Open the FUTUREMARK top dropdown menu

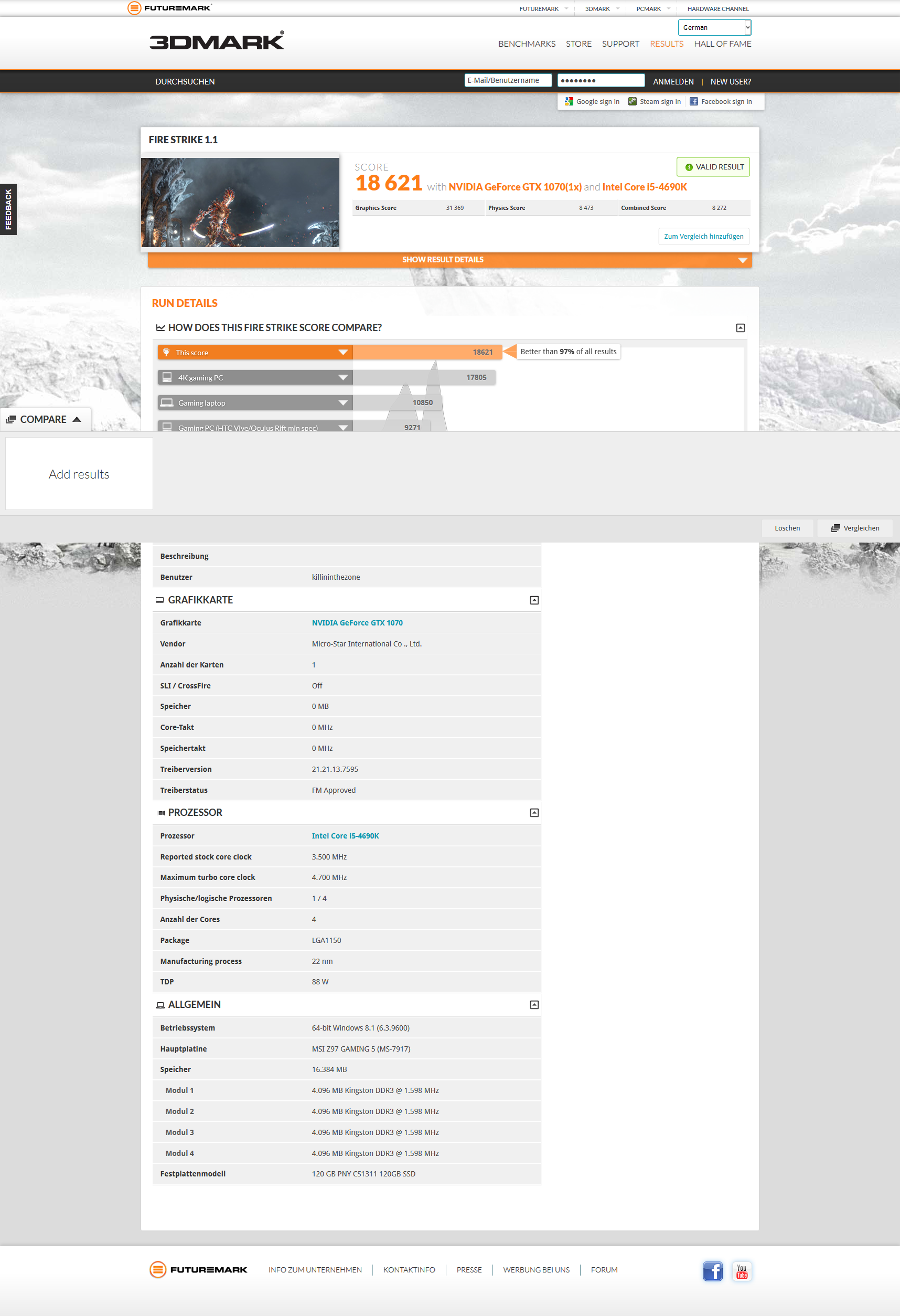pyautogui.click(x=543, y=8)
